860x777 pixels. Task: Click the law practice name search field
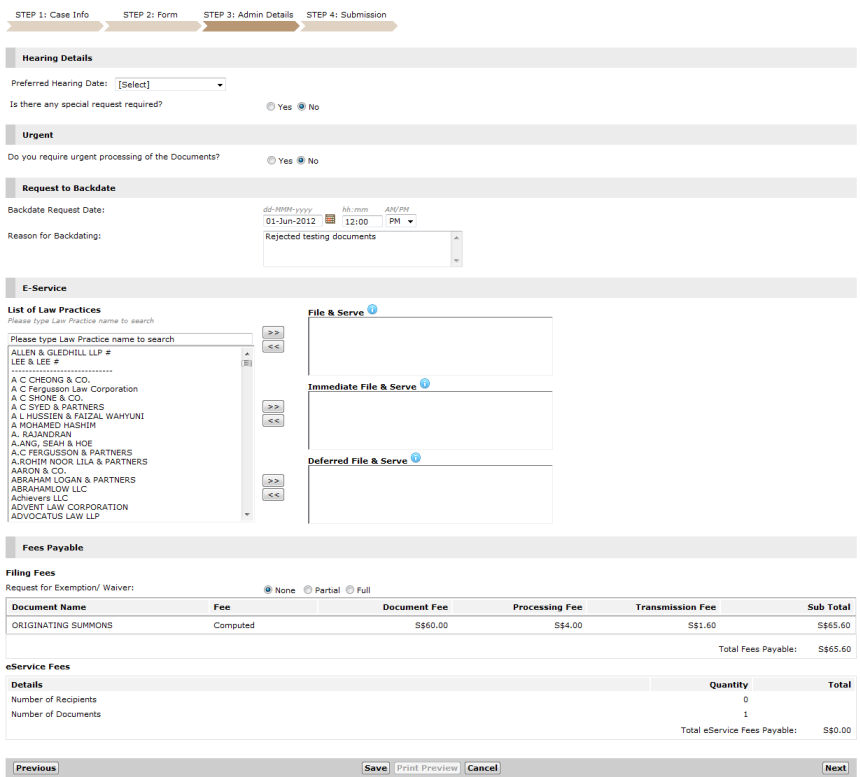pos(130,339)
